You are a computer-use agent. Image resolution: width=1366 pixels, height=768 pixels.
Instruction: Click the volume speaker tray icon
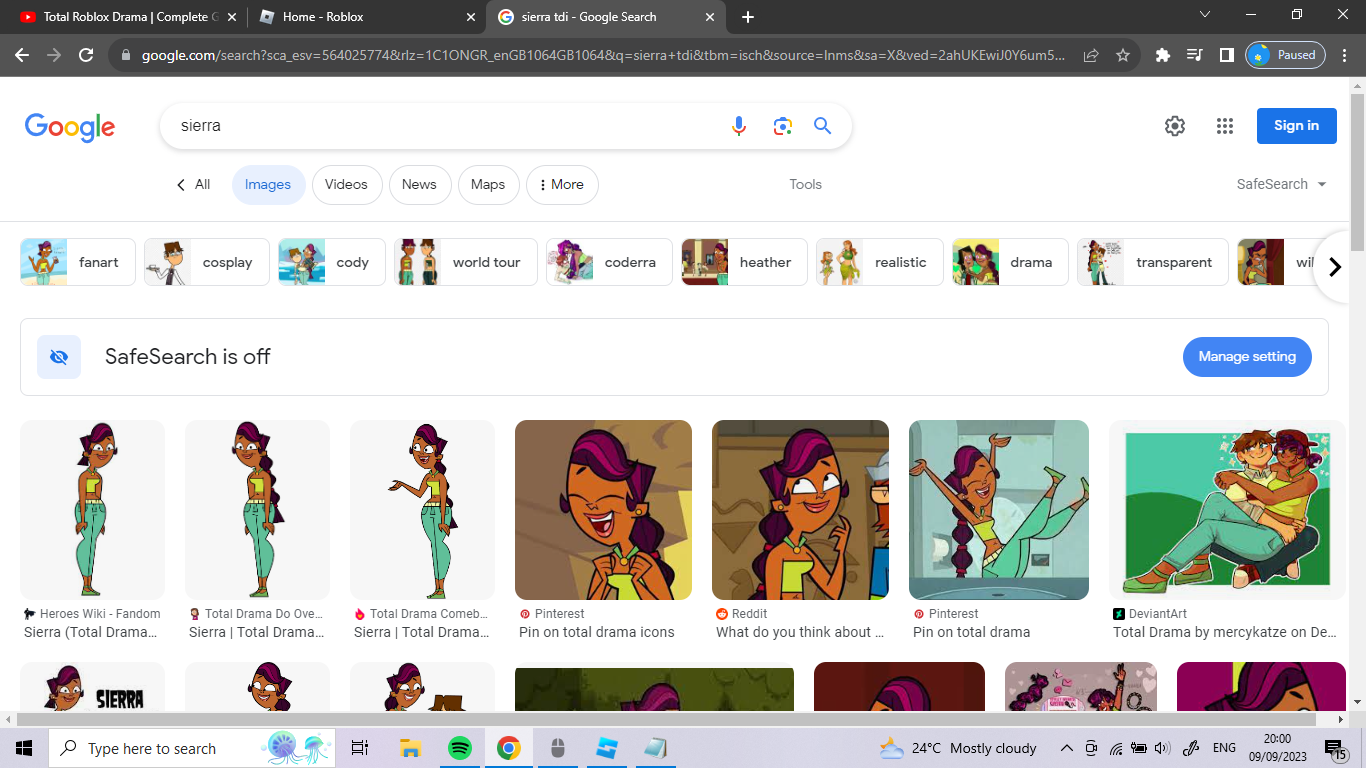pyautogui.click(x=1162, y=748)
